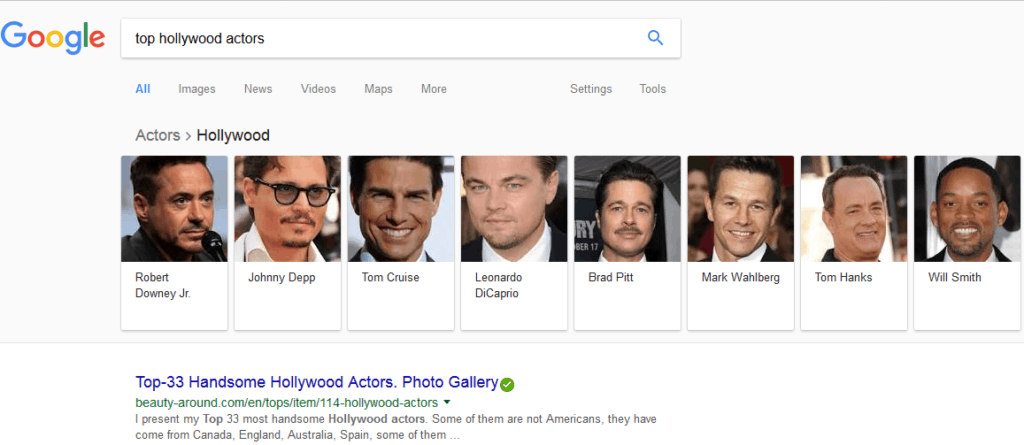Click the Hollywood breadcrumb text

click(x=233, y=135)
